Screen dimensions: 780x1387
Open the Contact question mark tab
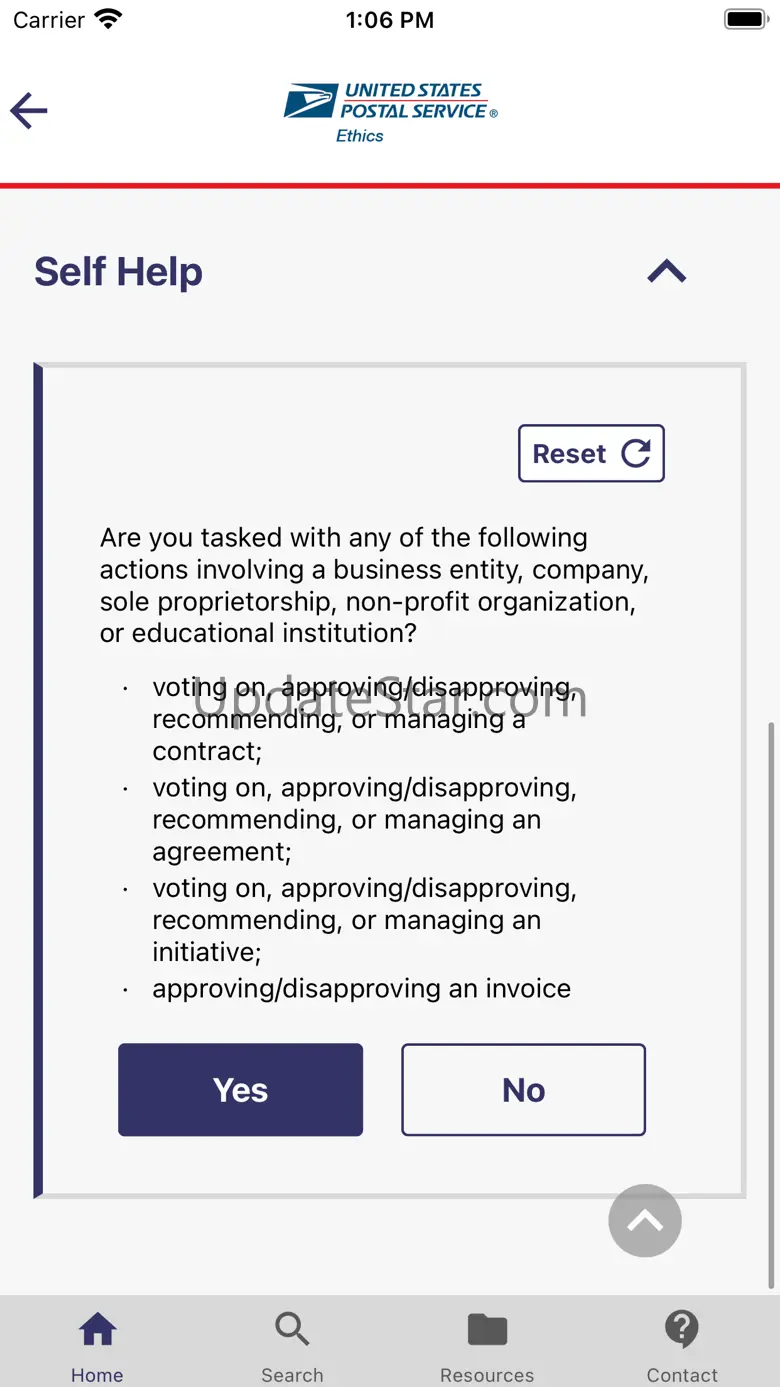681,1330
